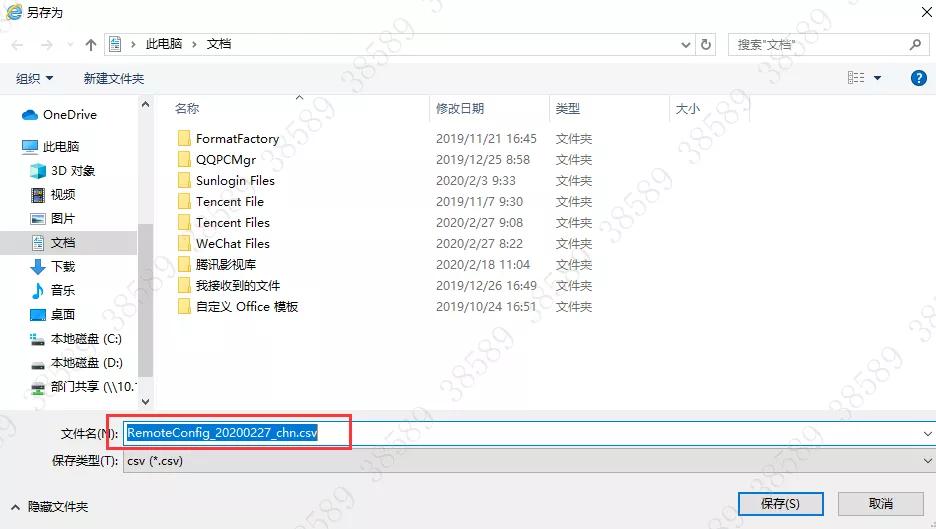
Task: Click folder icon beside Sunlogin Files
Action: (184, 180)
